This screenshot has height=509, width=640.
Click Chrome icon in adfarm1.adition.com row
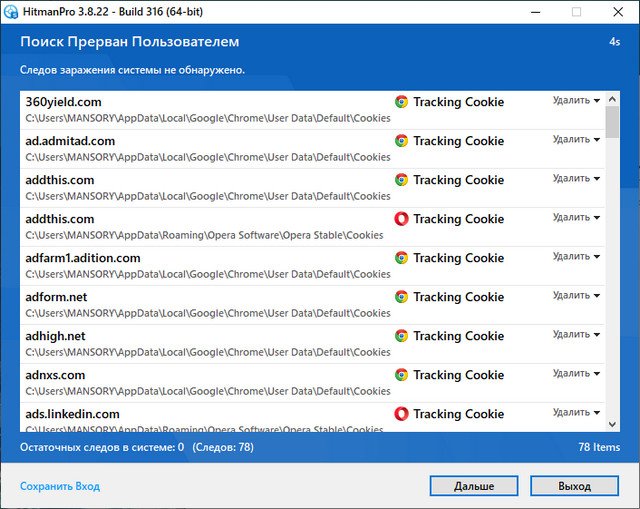pyautogui.click(x=401, y=258)
